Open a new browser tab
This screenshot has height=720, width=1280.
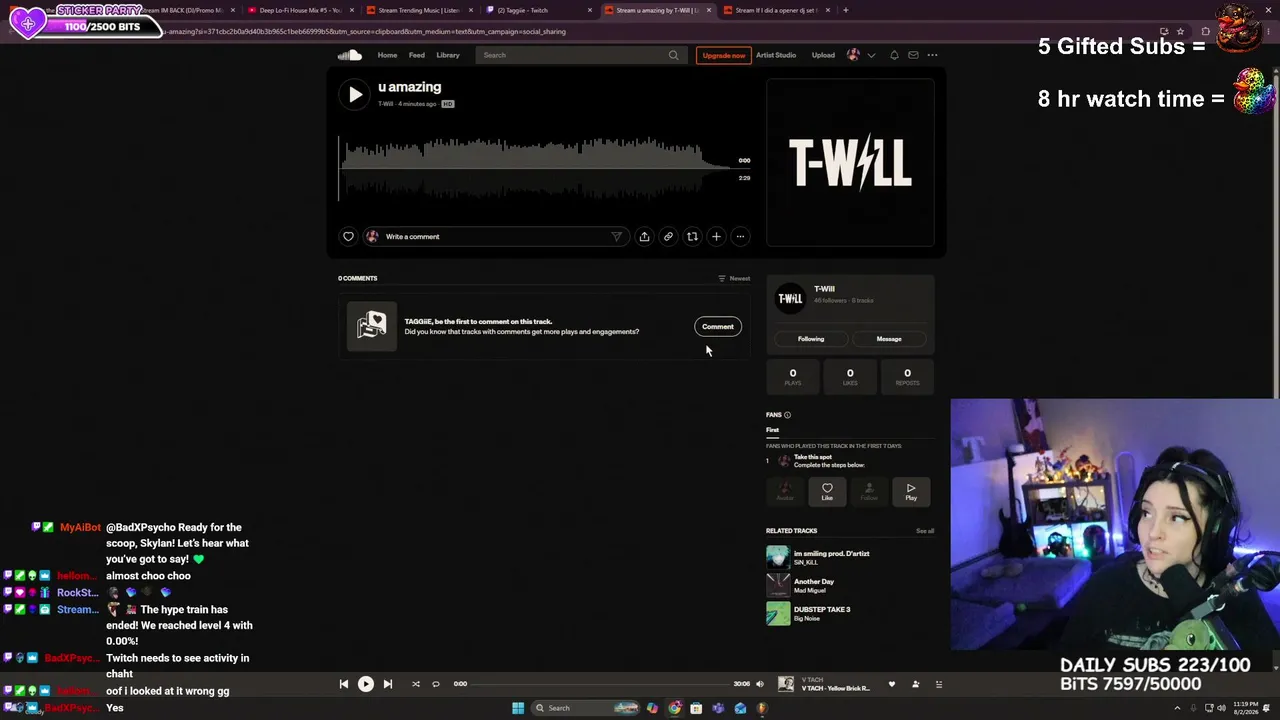click(x=846, y=10)
